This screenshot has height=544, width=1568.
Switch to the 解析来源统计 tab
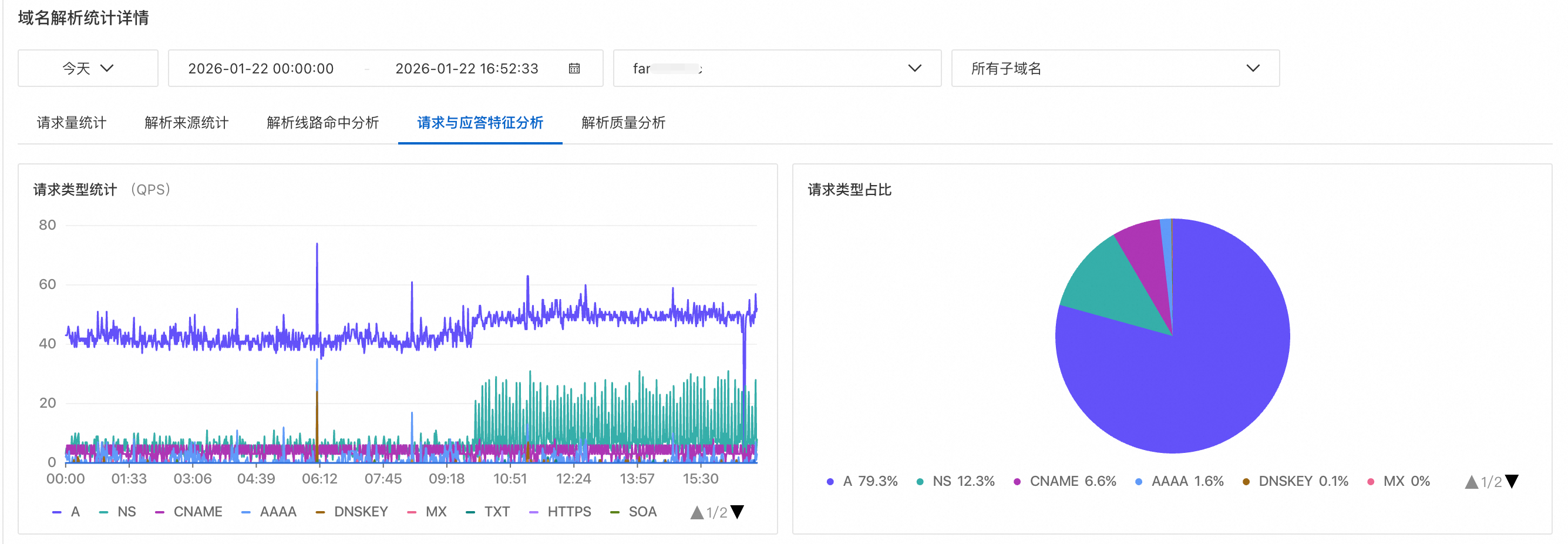(x=186, y=122)
